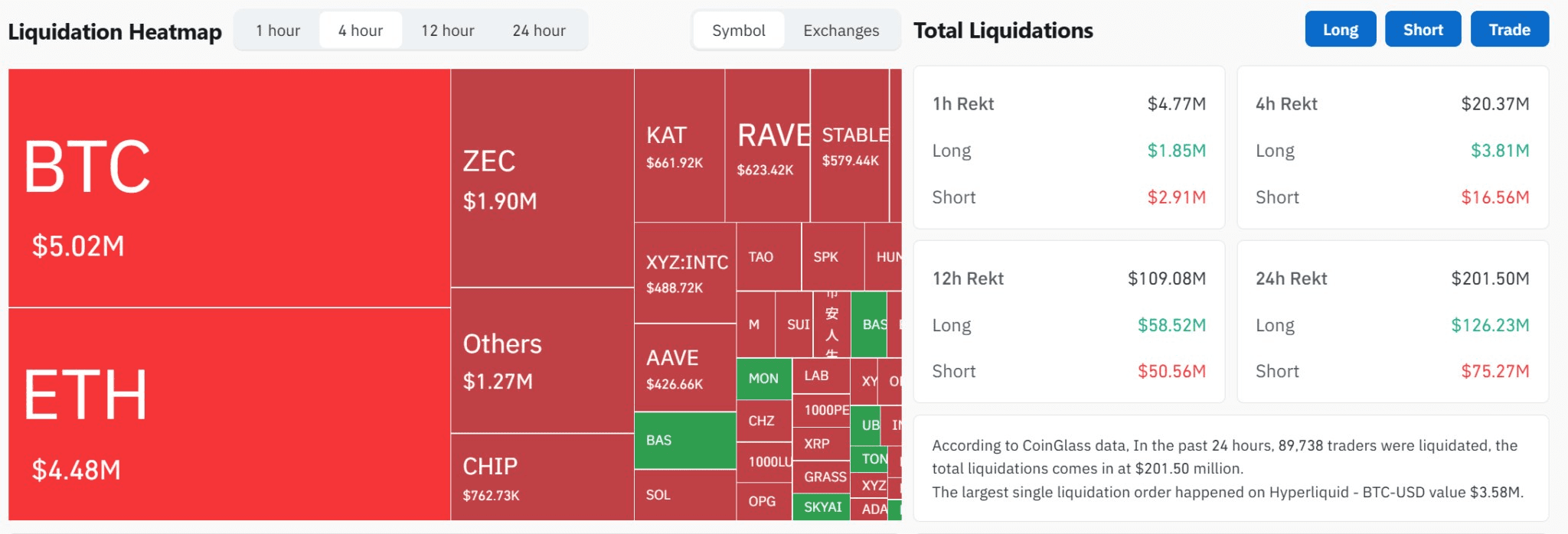Viewport: 1568px width, 534px height.
Task: Switch heatmap to 1 hour timeframe
Action: pyautogui.click(x=278, y=31)
